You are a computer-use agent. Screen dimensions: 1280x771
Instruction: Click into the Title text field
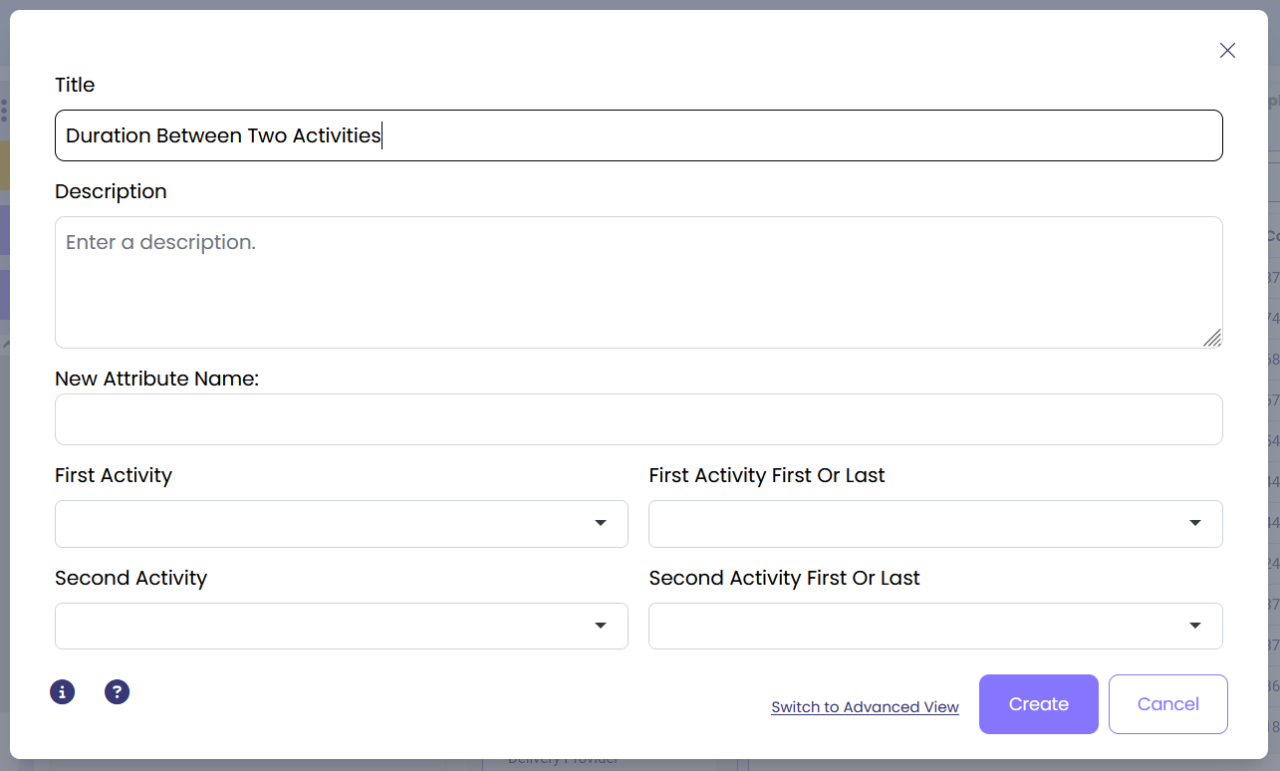pyautogui.click(x=638, y=136)
